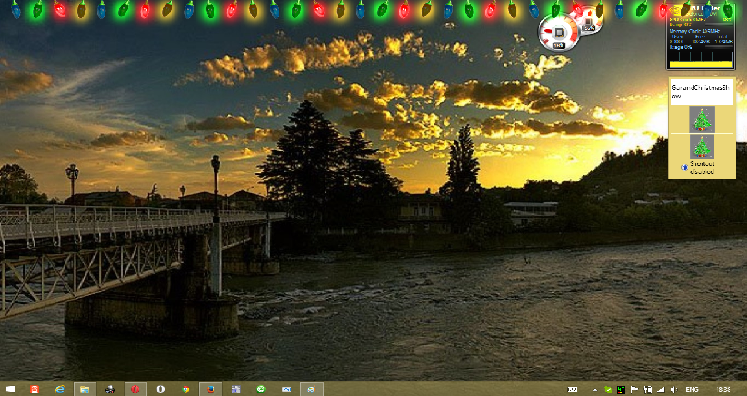Show hidden system tray icons
Screen dimensions: 747x396
[595, 389]
